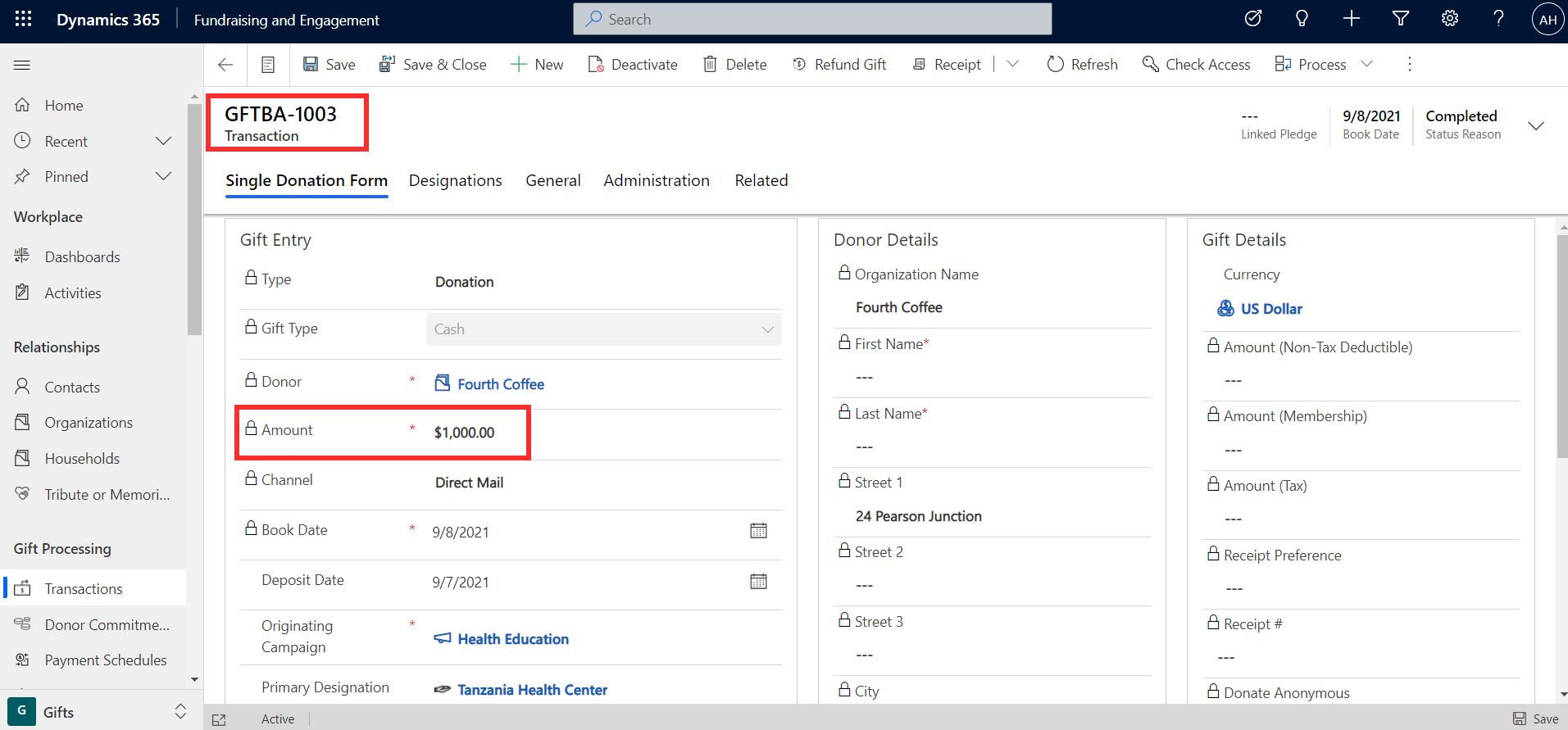Delete the transaction record
This screenshot has height=730, width=1568.
pyautogui.click(x=735, y=65)
